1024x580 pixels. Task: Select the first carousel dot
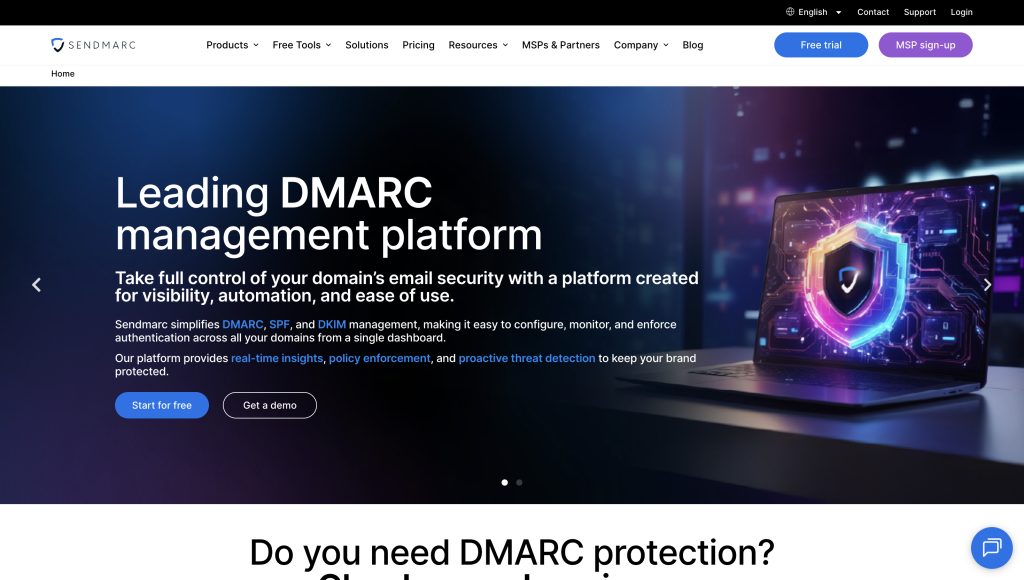click(x=504, y=482)
